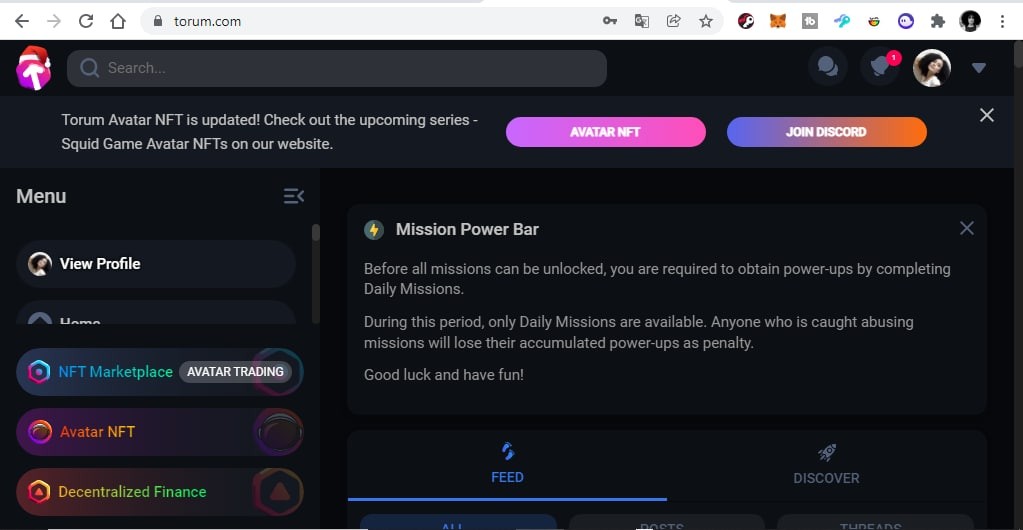Click the password key icon in address bar
1023x530 pixels.
pyautogui.click(x=609, y=21)
